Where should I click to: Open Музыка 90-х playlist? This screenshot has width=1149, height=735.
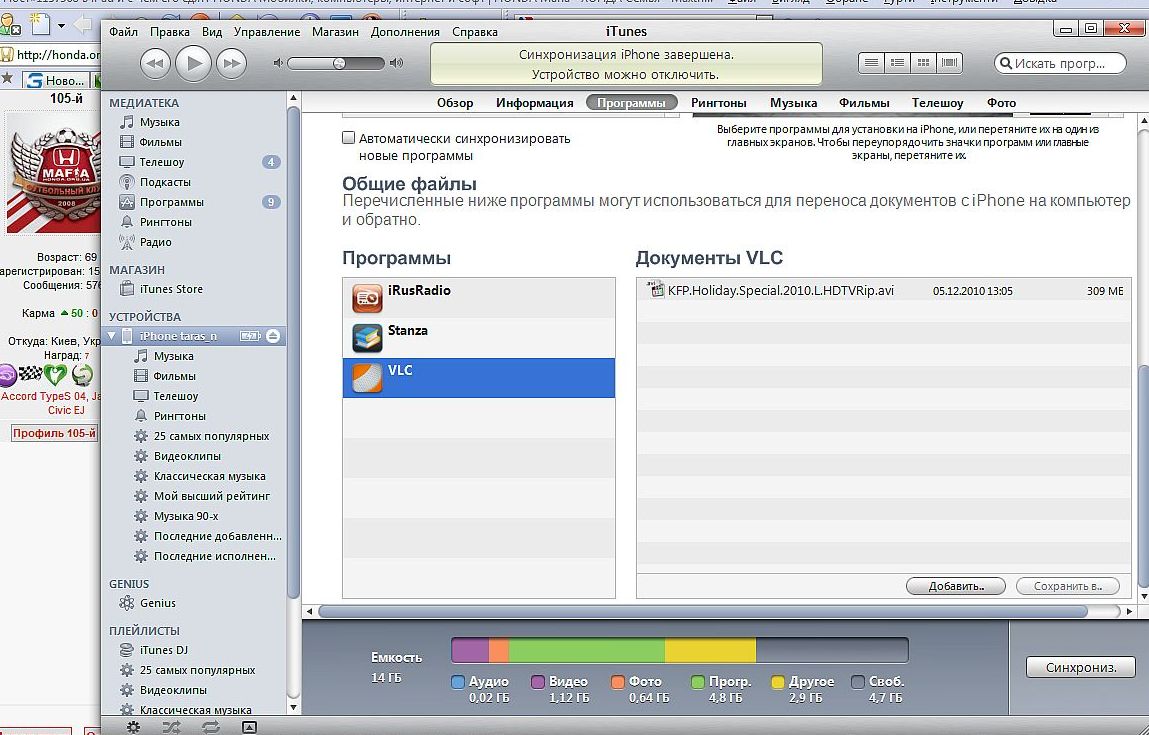[x=185, y=516]
